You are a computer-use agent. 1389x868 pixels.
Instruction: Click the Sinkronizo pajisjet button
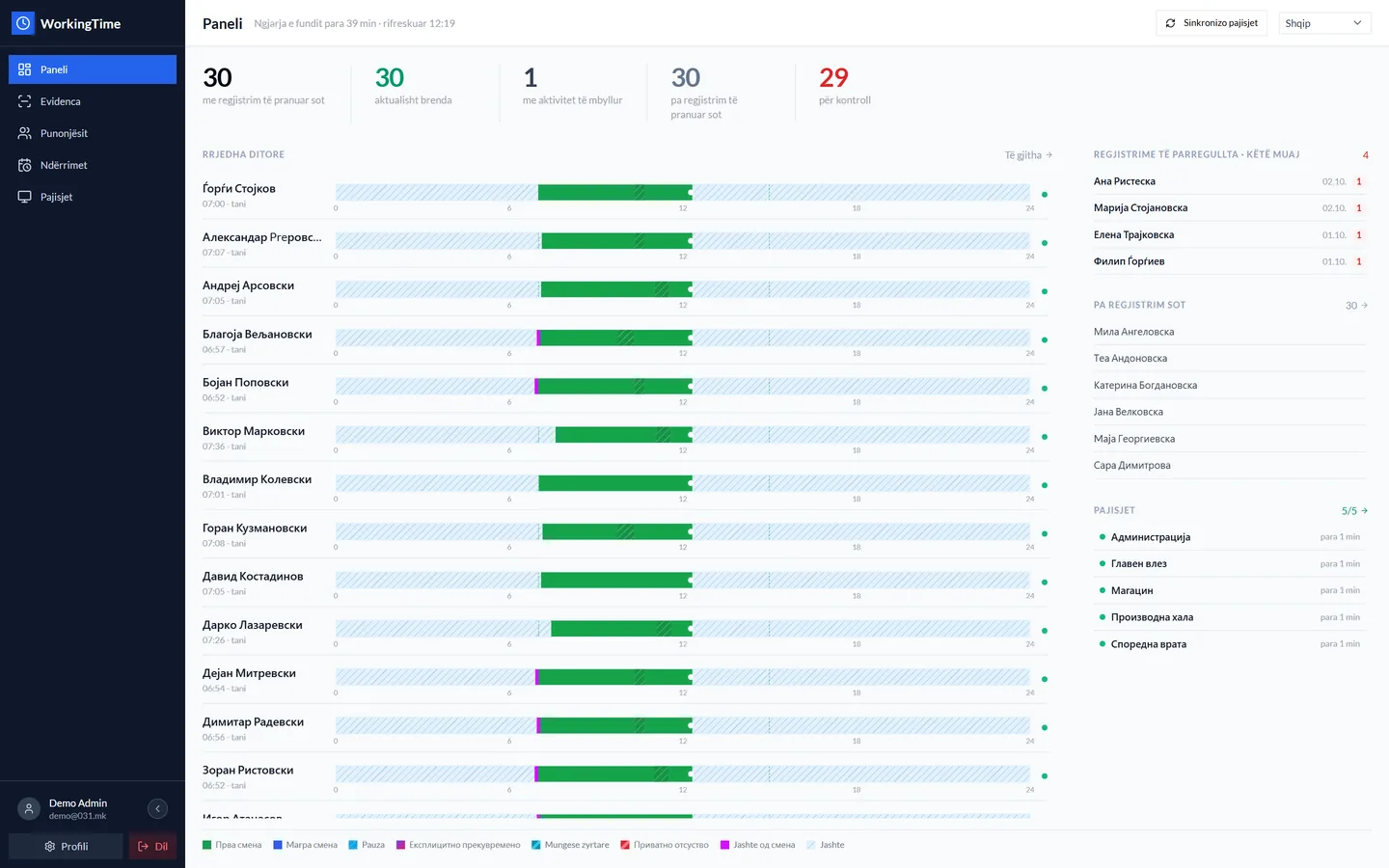[1212, 23]
